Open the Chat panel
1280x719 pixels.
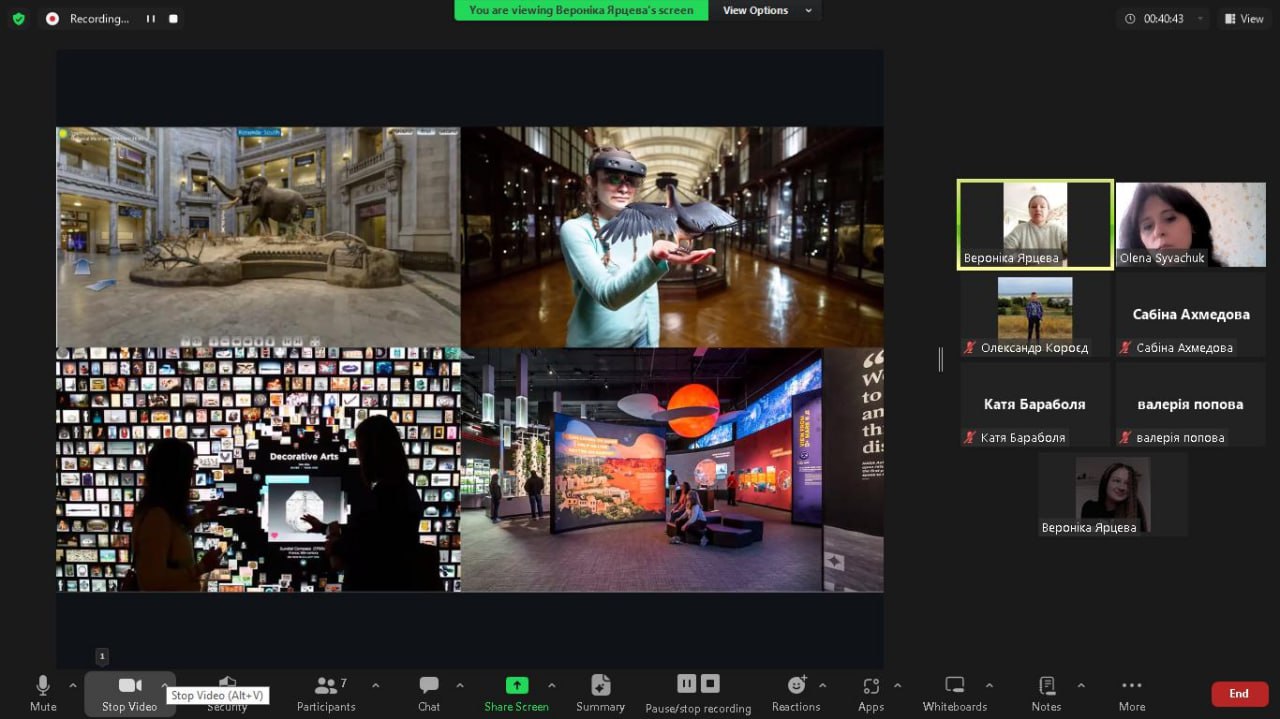[x=429, y=693]
